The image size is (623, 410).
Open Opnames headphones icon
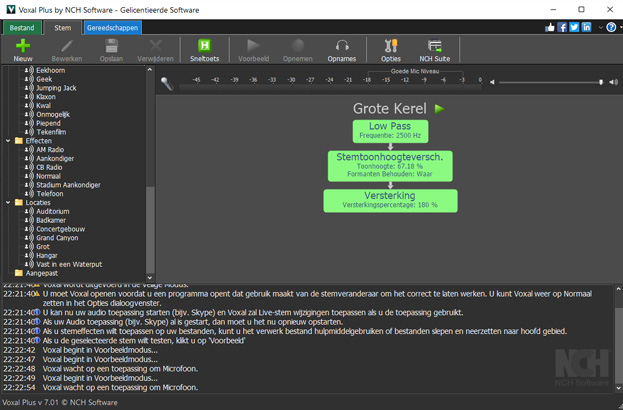(342, 46)
